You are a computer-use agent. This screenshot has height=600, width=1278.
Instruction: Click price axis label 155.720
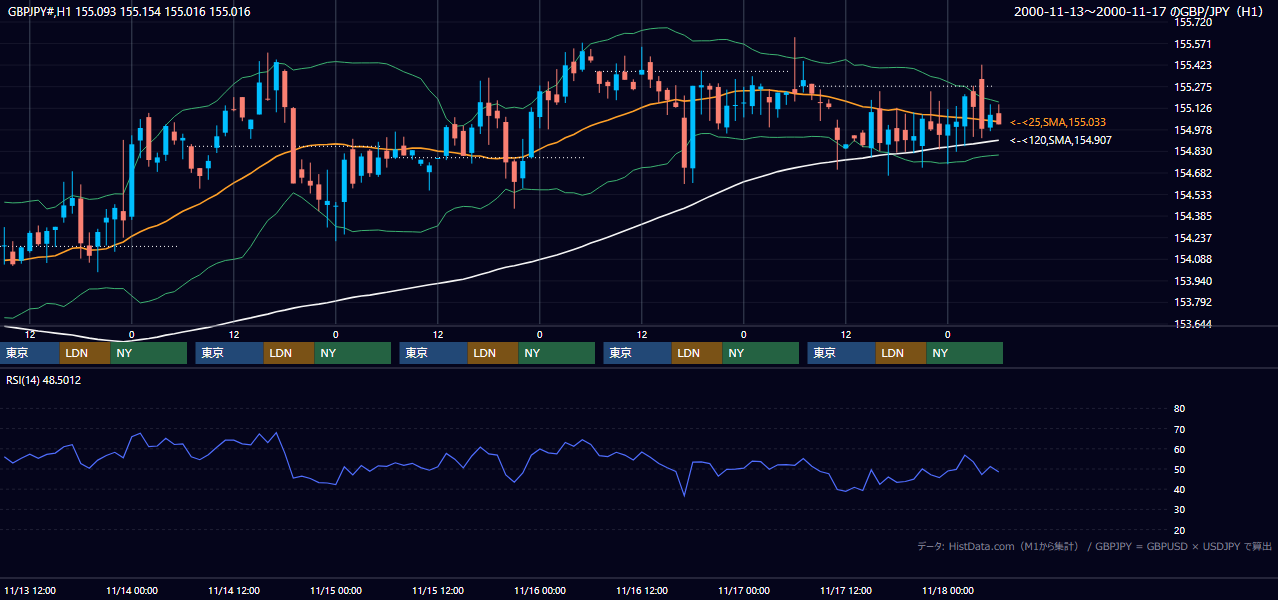tap(1193, 22)
